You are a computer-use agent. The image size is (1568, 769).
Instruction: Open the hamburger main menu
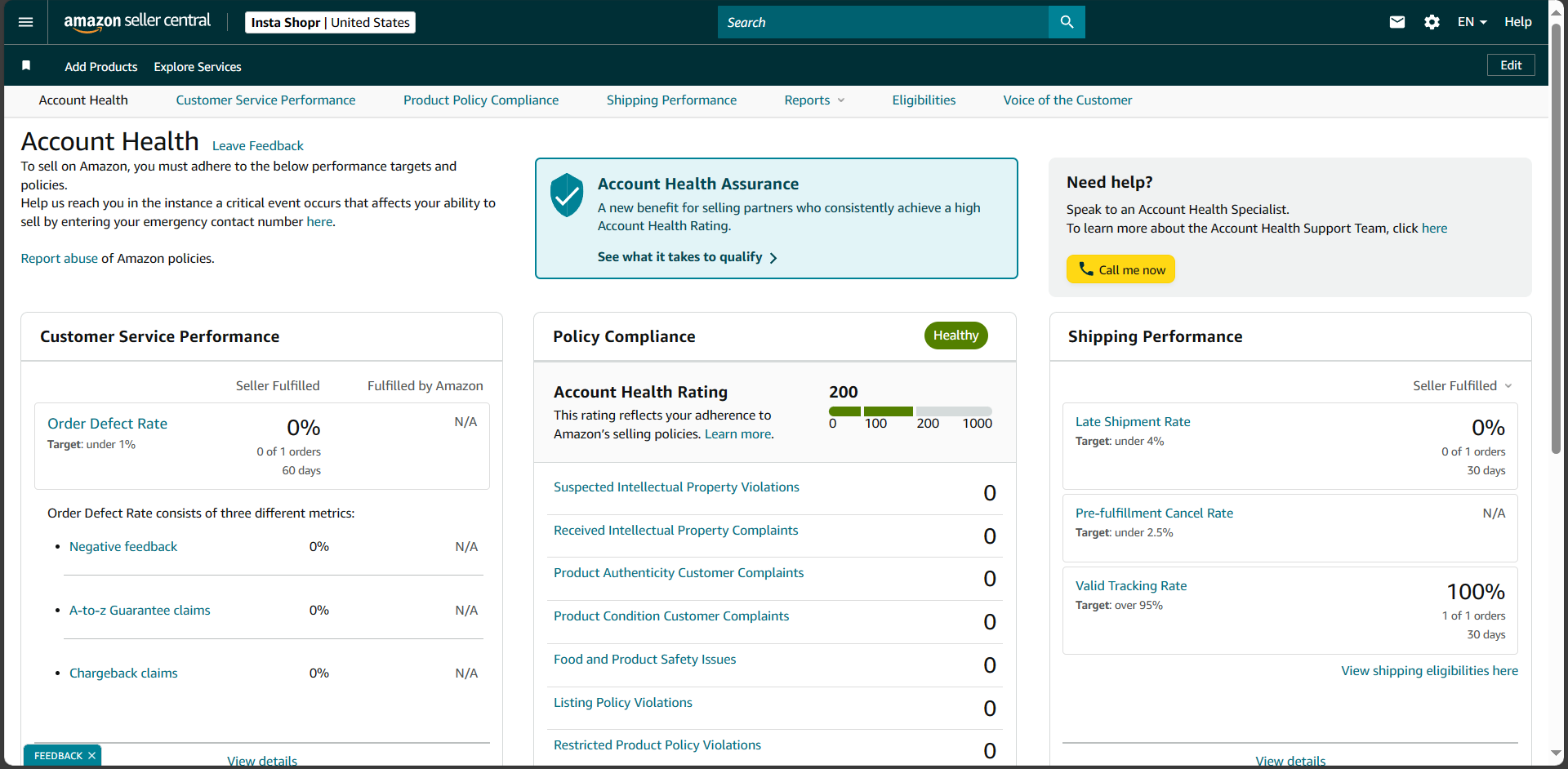click(25, 22)
